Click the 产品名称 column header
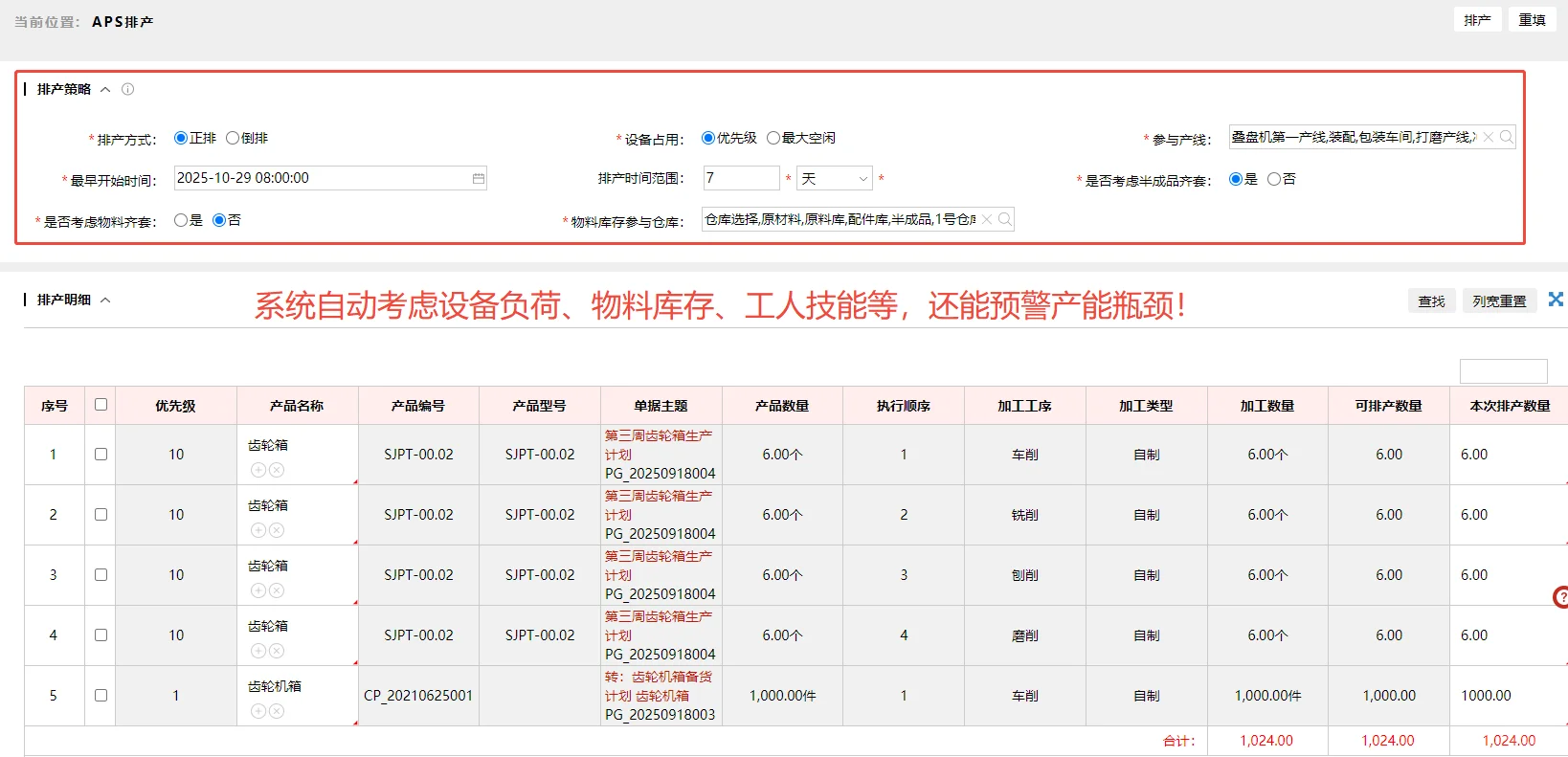The image size is (1568, 757). click(x=297, y=406)
